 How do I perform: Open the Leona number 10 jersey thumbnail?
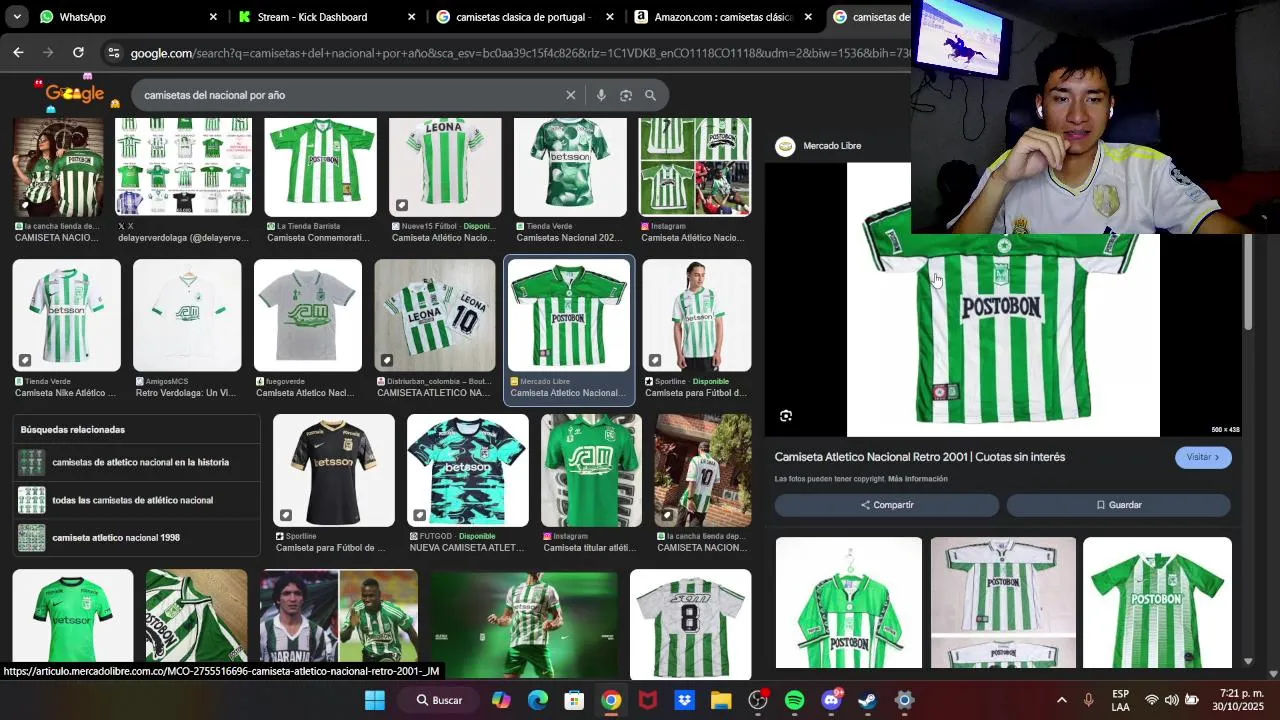click(x=435, y=315)
